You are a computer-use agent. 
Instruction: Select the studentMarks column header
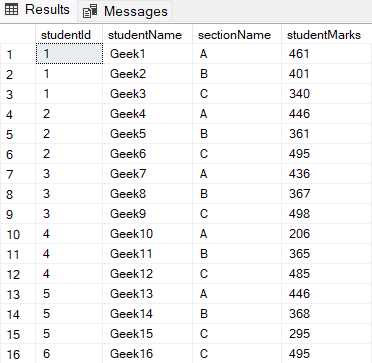(327, 35)
